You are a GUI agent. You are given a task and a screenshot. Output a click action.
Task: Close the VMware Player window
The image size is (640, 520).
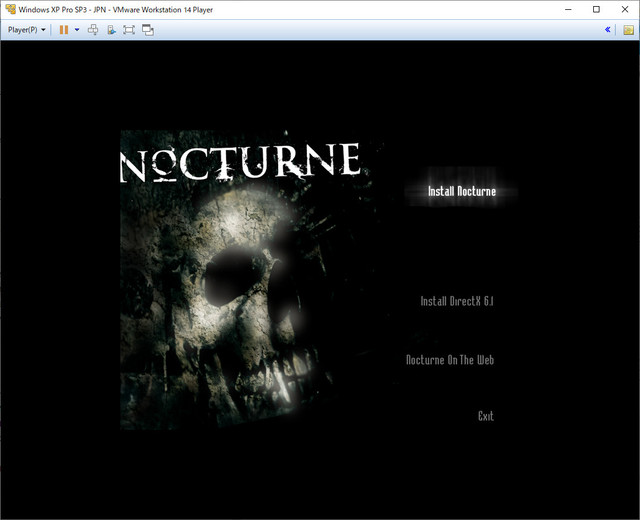tap(624, 9)
